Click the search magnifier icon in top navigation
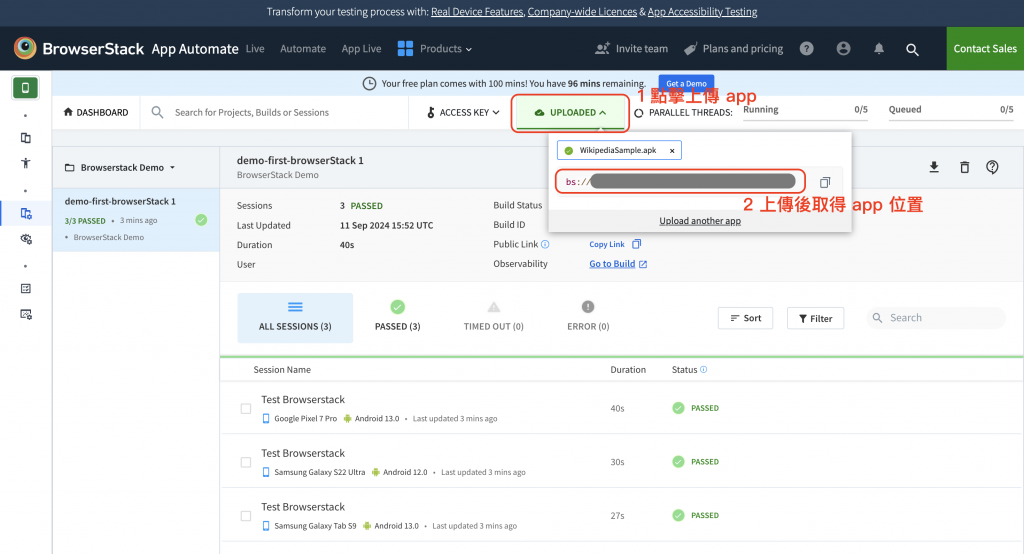The height and width of the screenshot is (554, 1024). click(912, 49)
